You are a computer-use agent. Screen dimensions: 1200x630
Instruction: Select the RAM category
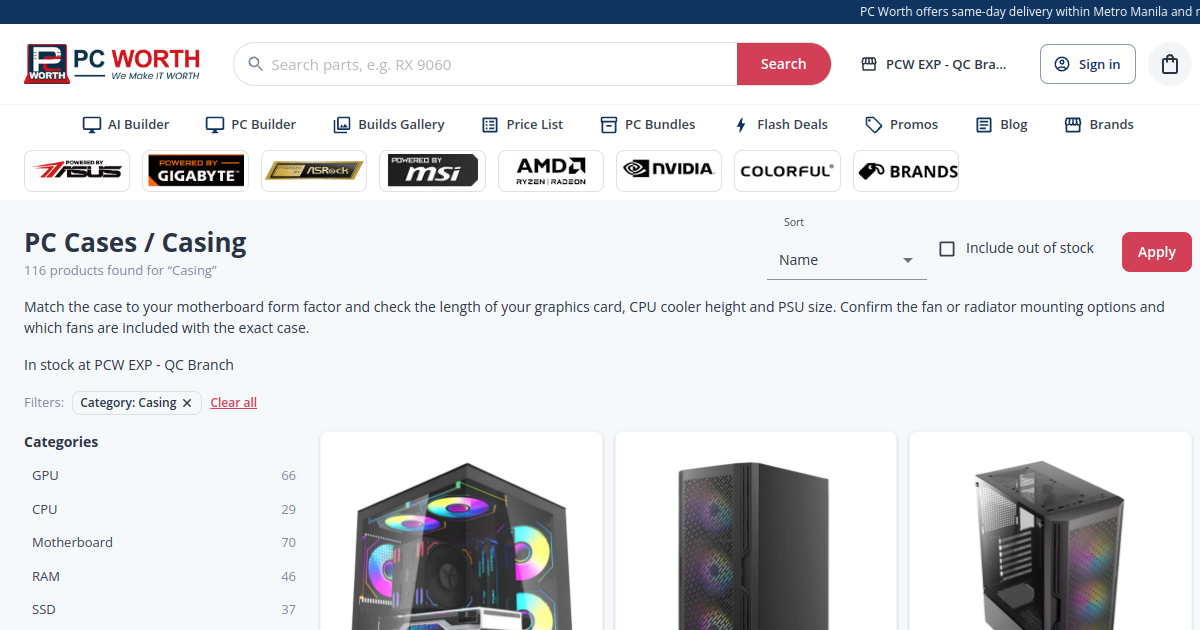point(164,576)
